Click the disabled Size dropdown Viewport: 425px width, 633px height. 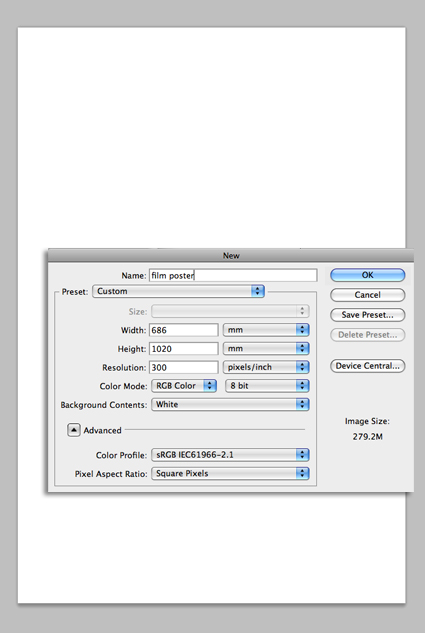(x=230, y=311)
